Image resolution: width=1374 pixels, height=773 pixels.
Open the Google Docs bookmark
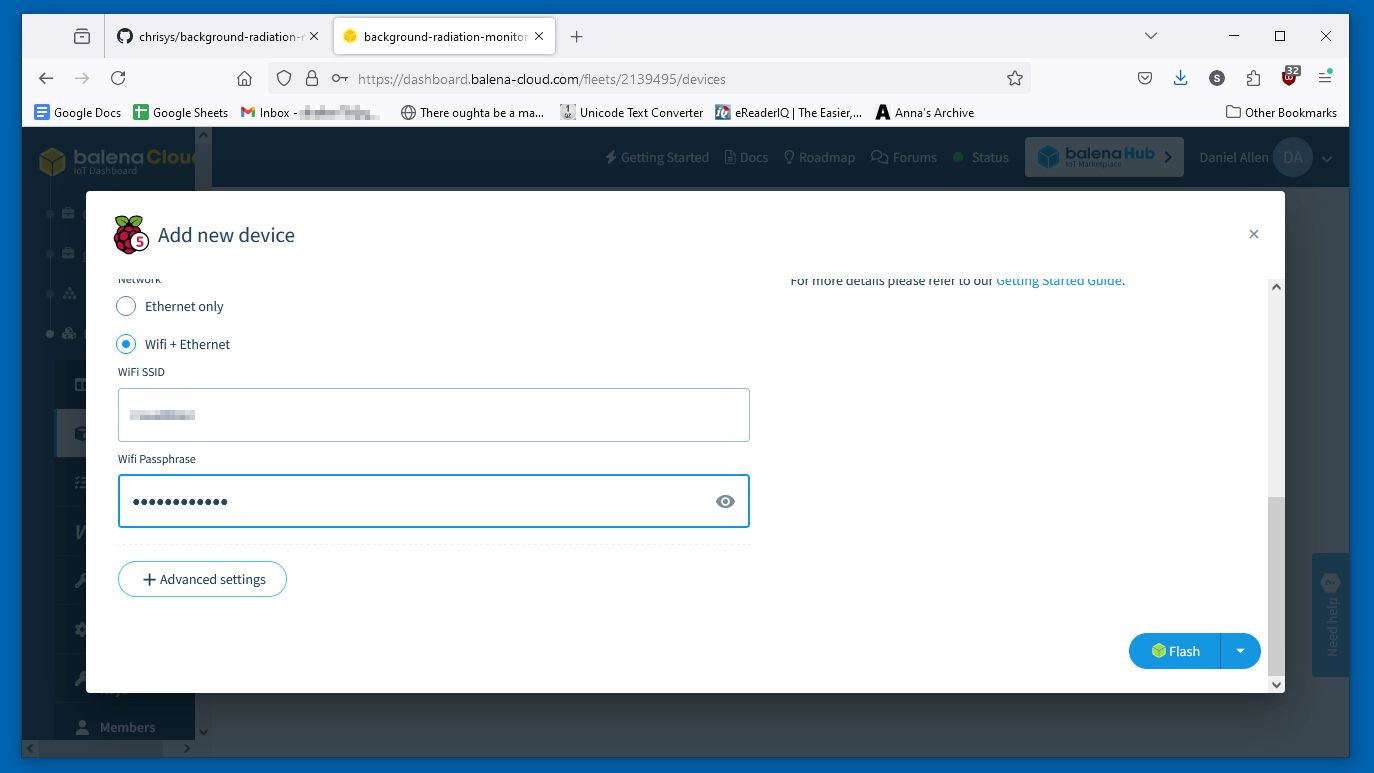point(77,112)
